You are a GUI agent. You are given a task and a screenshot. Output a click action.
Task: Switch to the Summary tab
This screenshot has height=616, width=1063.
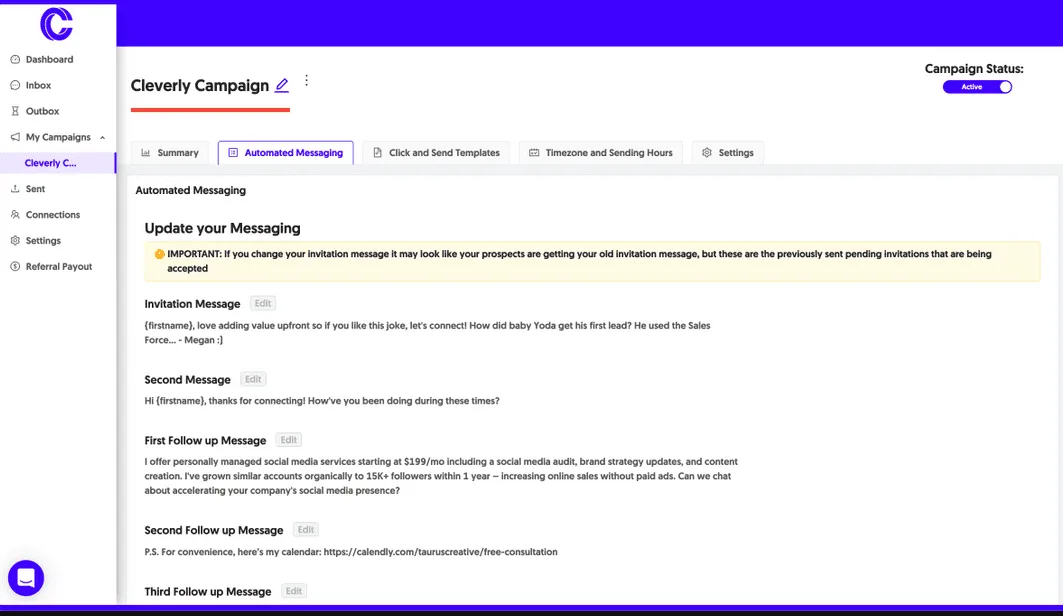pos(170,152)
